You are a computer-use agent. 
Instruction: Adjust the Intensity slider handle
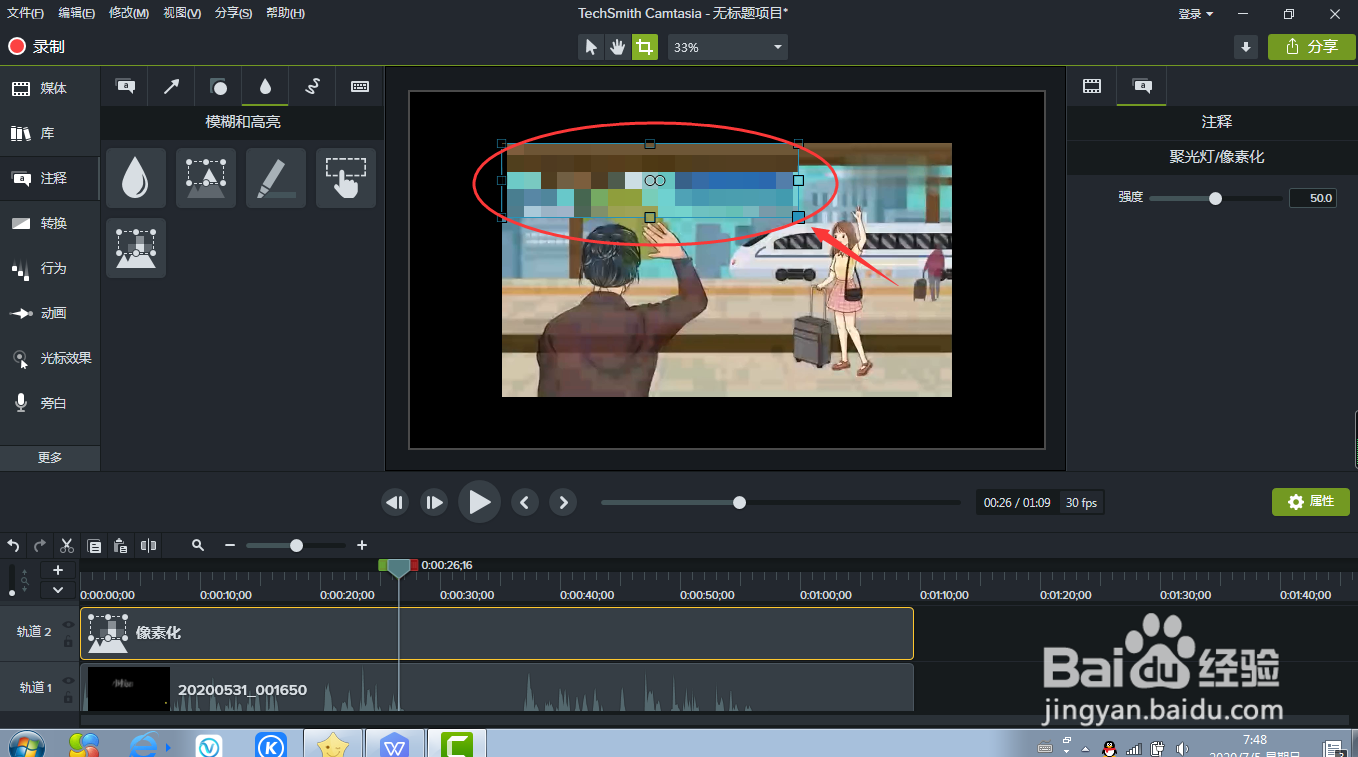(1215, 198)
